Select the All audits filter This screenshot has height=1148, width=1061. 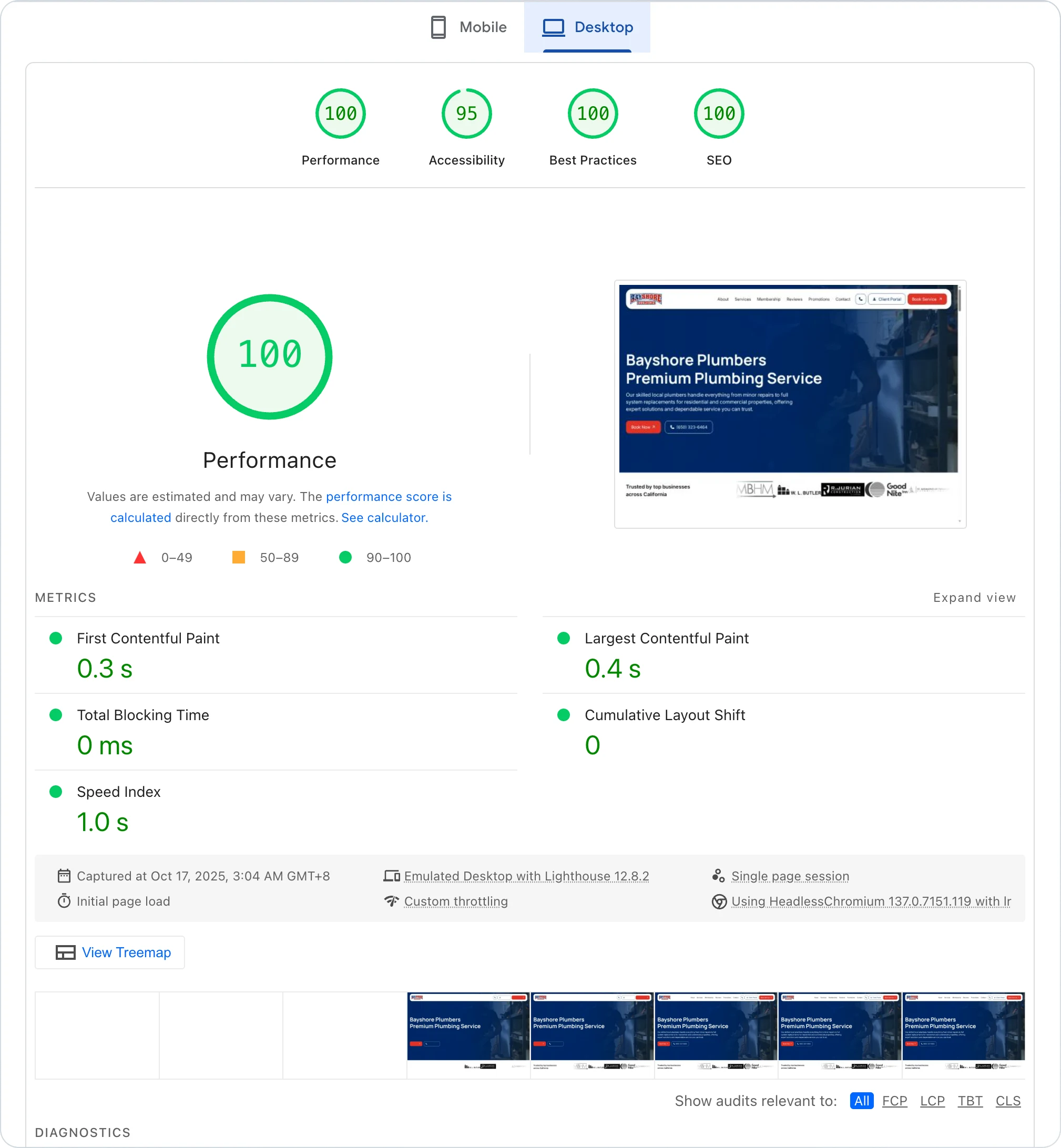pyautogui.click(x=861, y=1100)
